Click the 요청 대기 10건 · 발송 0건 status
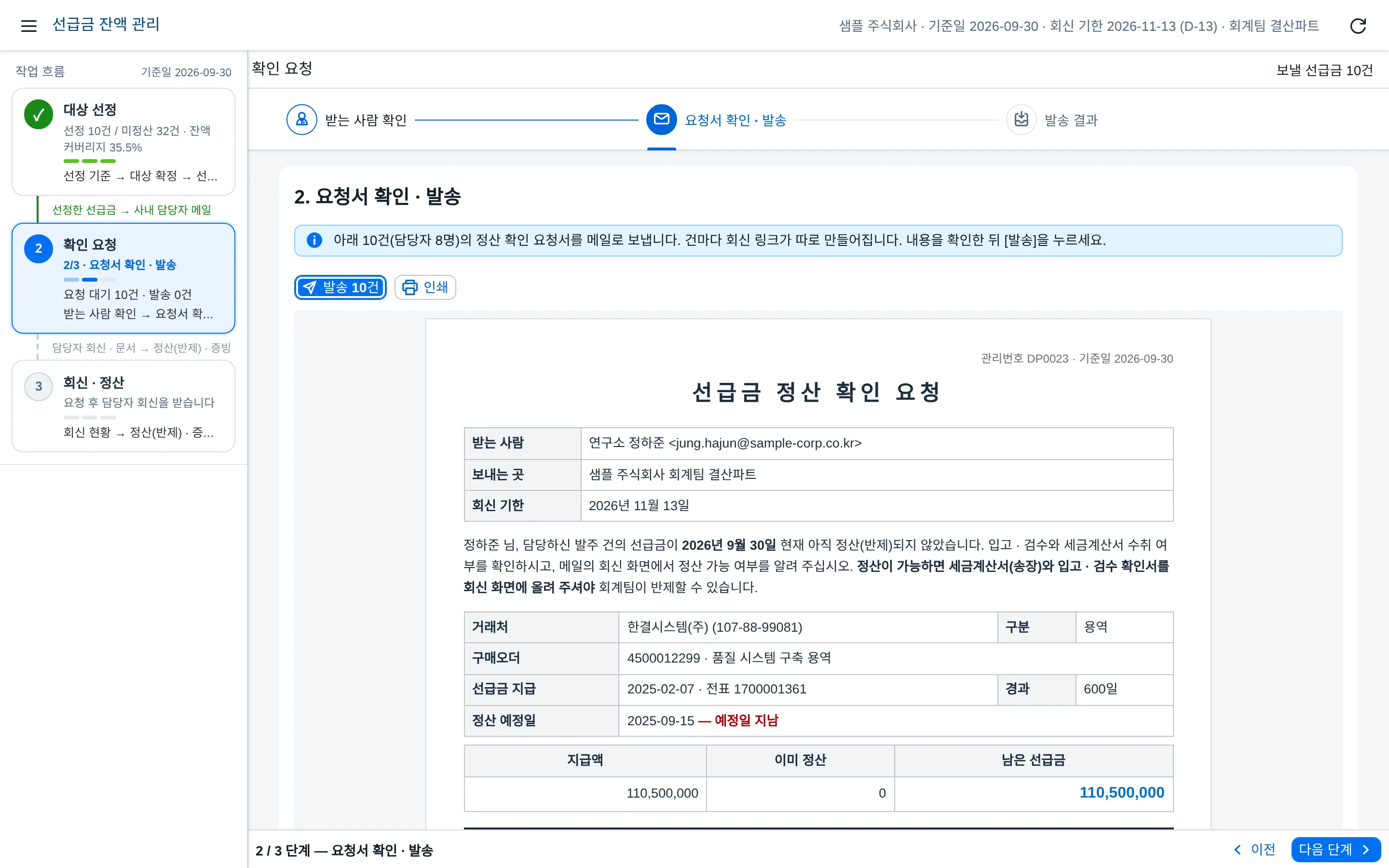 (x=127, y=295)
